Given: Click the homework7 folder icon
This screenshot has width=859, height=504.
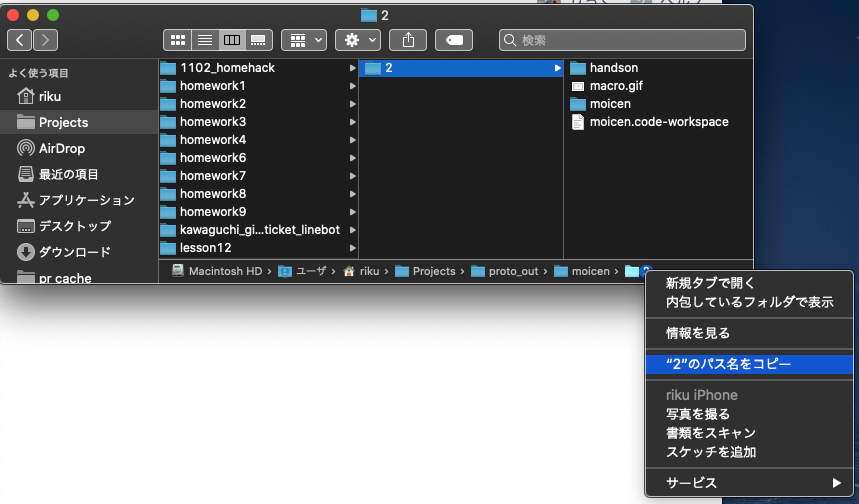Looking at the screenshot, I should click(168, 176).
